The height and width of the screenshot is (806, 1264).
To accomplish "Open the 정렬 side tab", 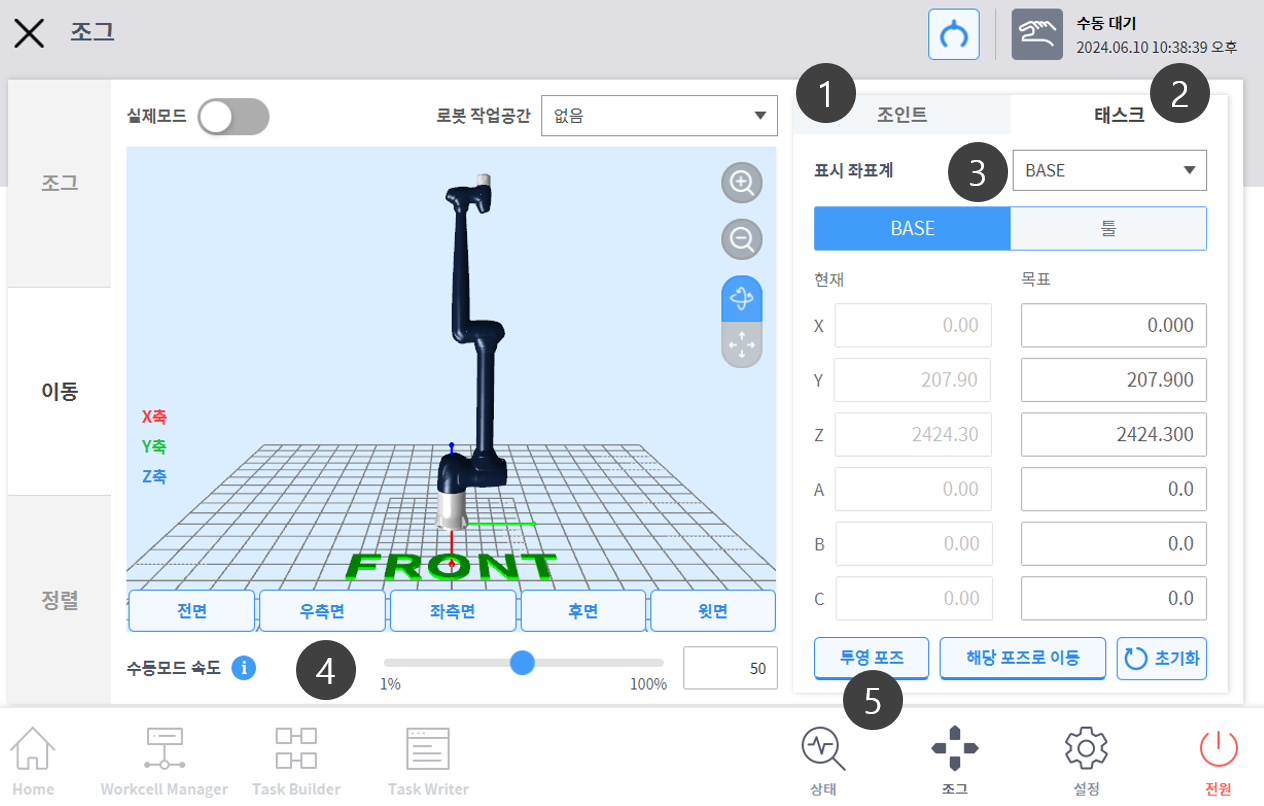I will (60, 600).
